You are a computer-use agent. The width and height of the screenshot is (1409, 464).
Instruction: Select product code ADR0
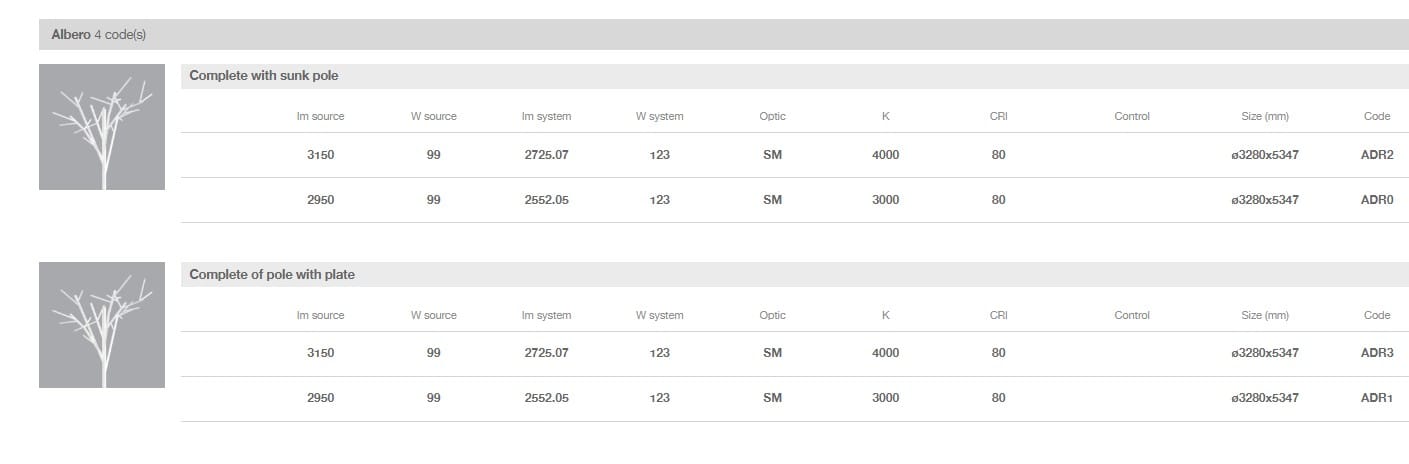point(1376,200)
